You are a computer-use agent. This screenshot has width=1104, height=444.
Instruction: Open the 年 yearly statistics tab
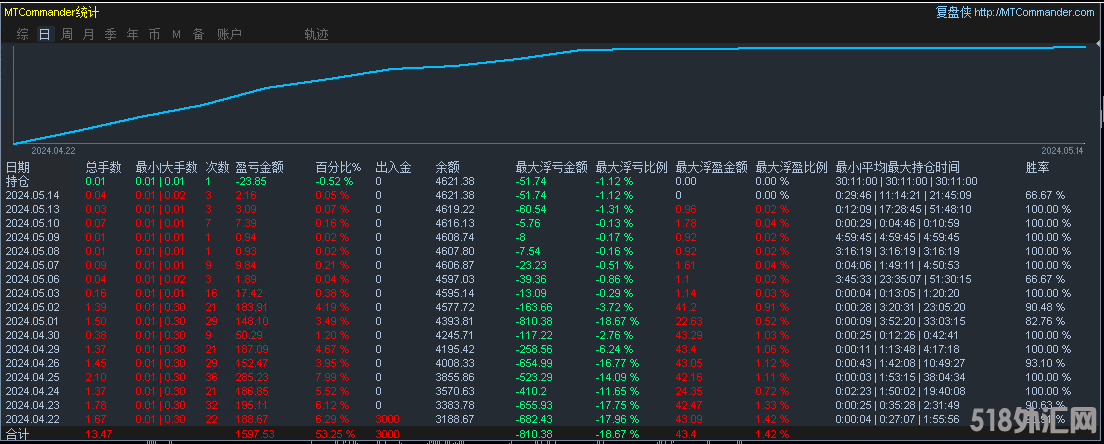[132, 34]
